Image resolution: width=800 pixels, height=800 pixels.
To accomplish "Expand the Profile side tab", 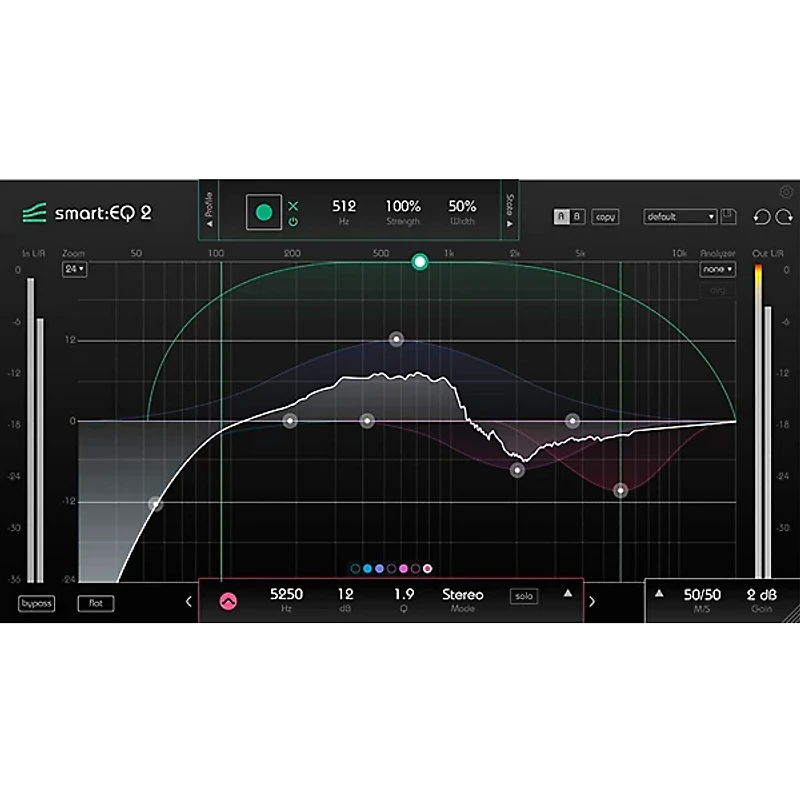I will [209, 210].
